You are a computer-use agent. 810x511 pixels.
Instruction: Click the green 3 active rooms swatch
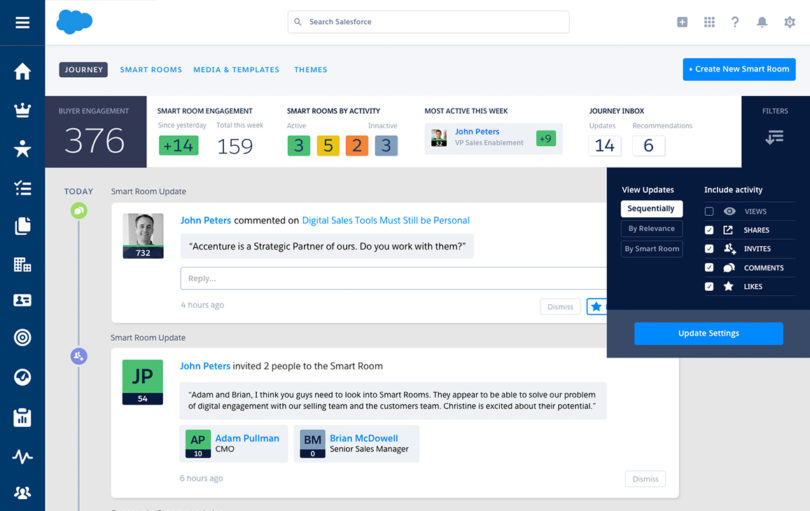pyautogui.click(x=299, y=146)
